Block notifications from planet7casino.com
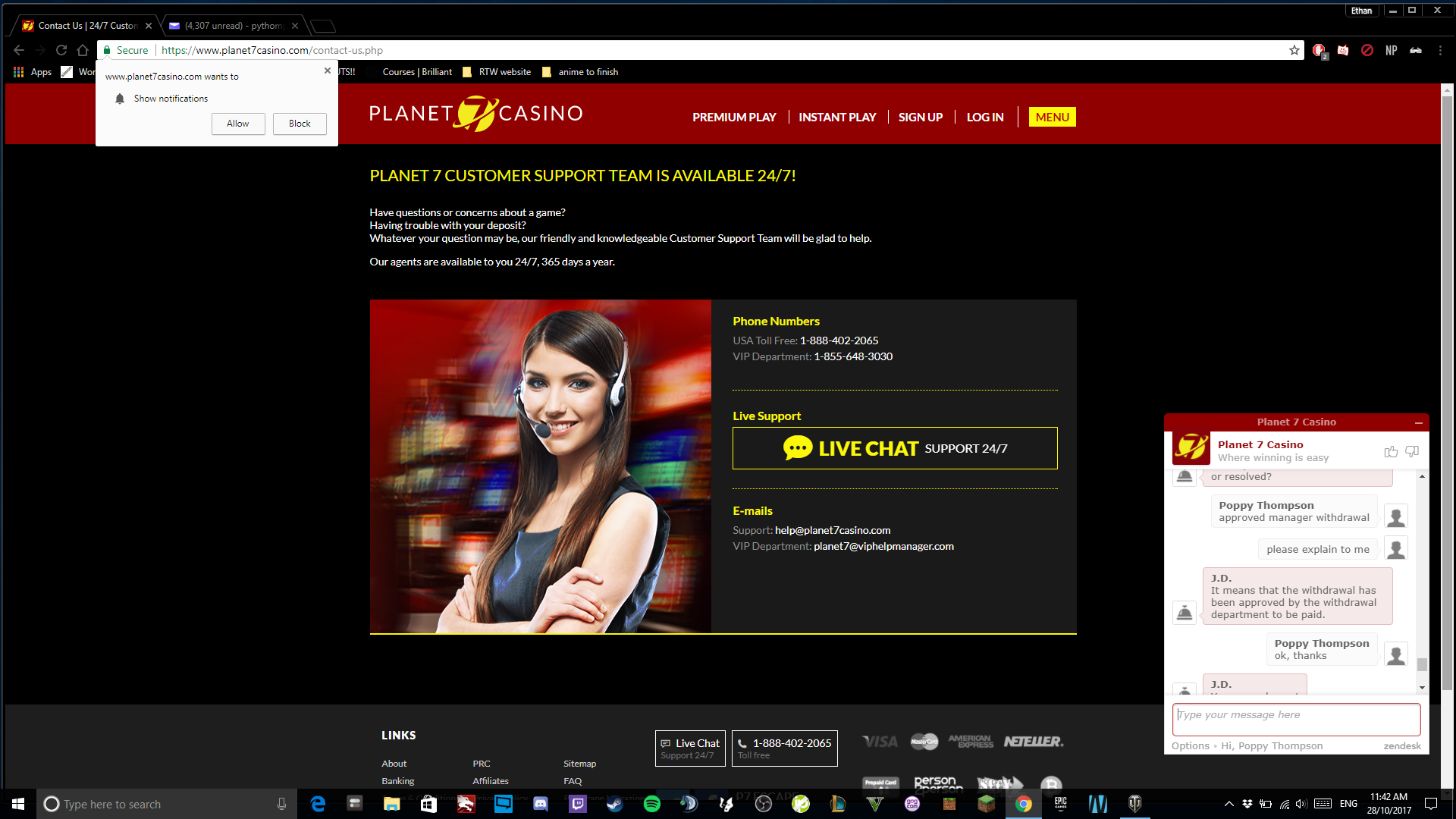The height and width of the screenshot is (819, 1456). (x=300, y=124)
